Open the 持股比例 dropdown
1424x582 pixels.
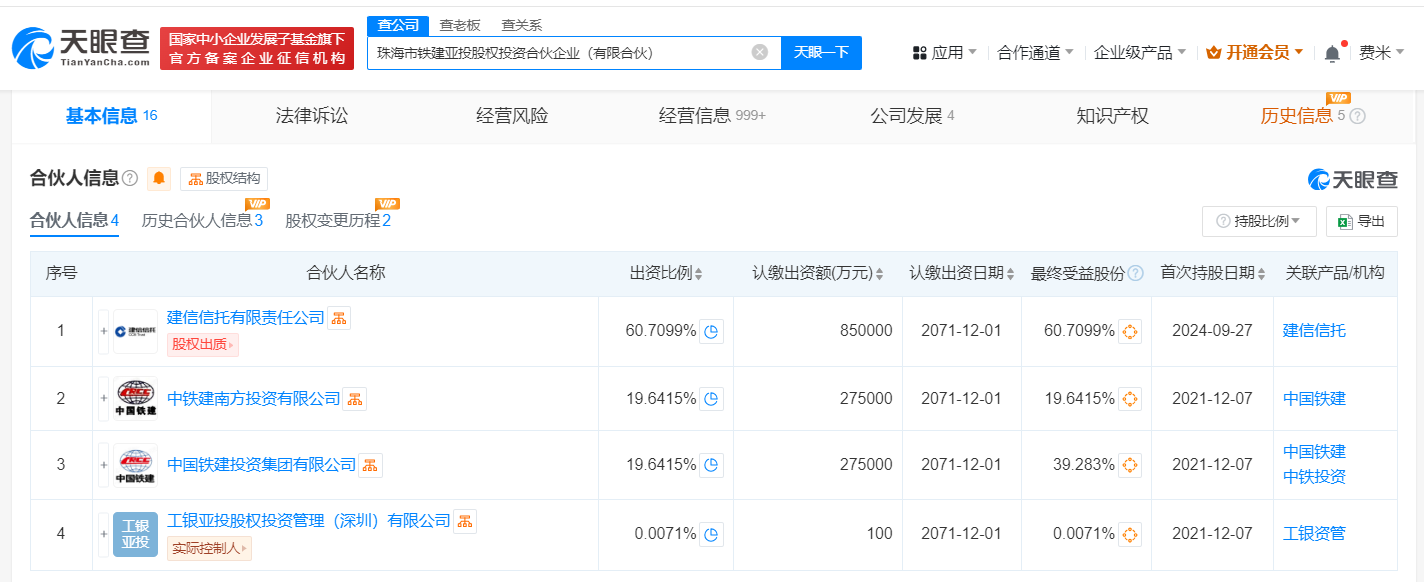1259,221
